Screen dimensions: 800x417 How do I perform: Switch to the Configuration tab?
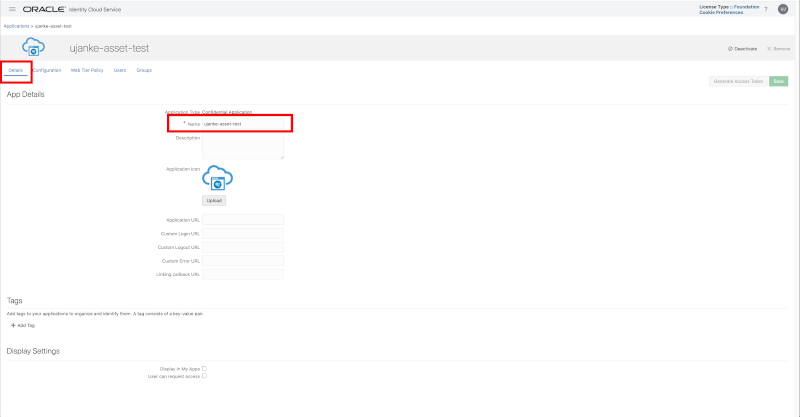point(47,70)
